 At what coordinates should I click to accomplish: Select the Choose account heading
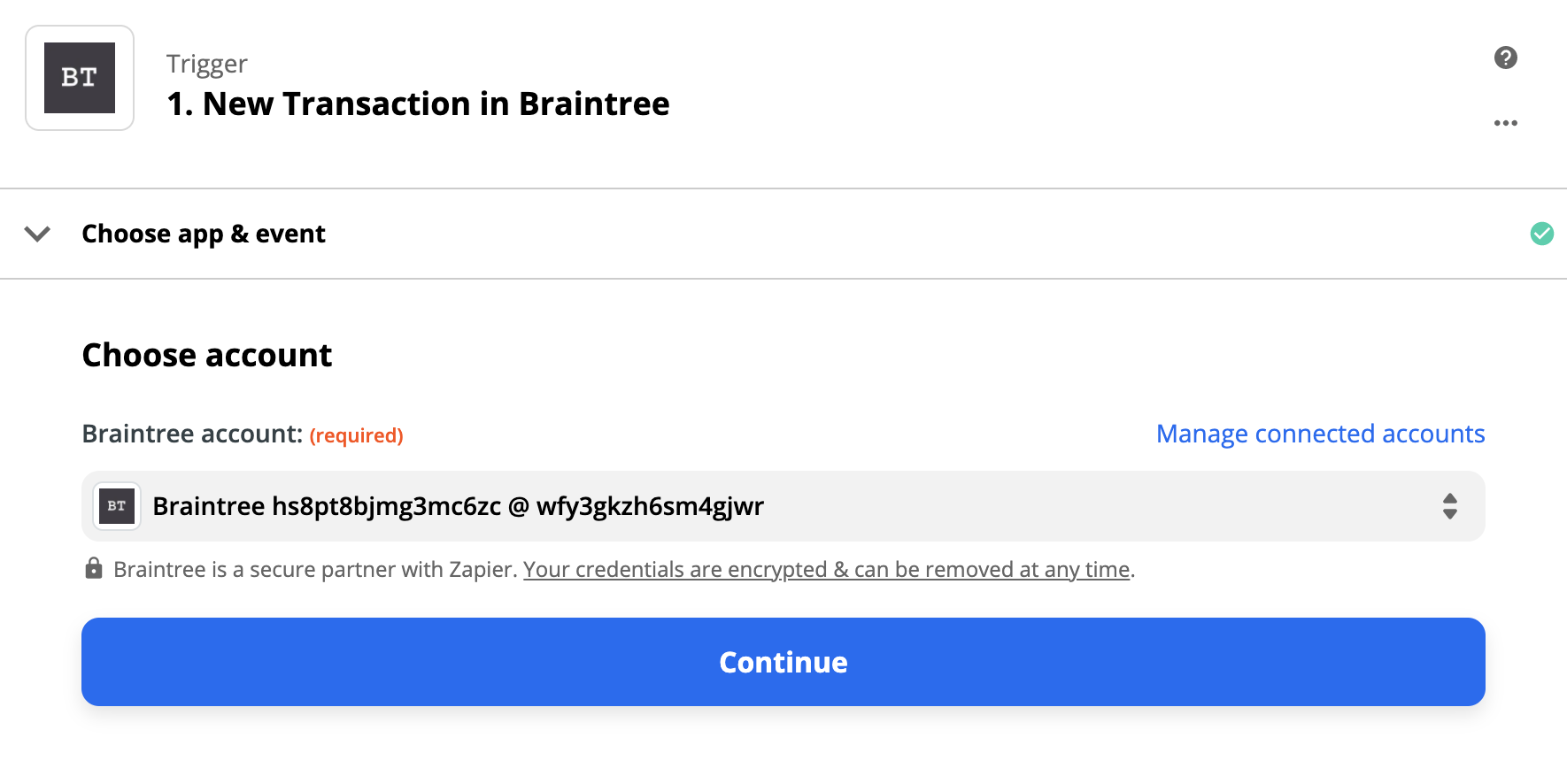206,354
